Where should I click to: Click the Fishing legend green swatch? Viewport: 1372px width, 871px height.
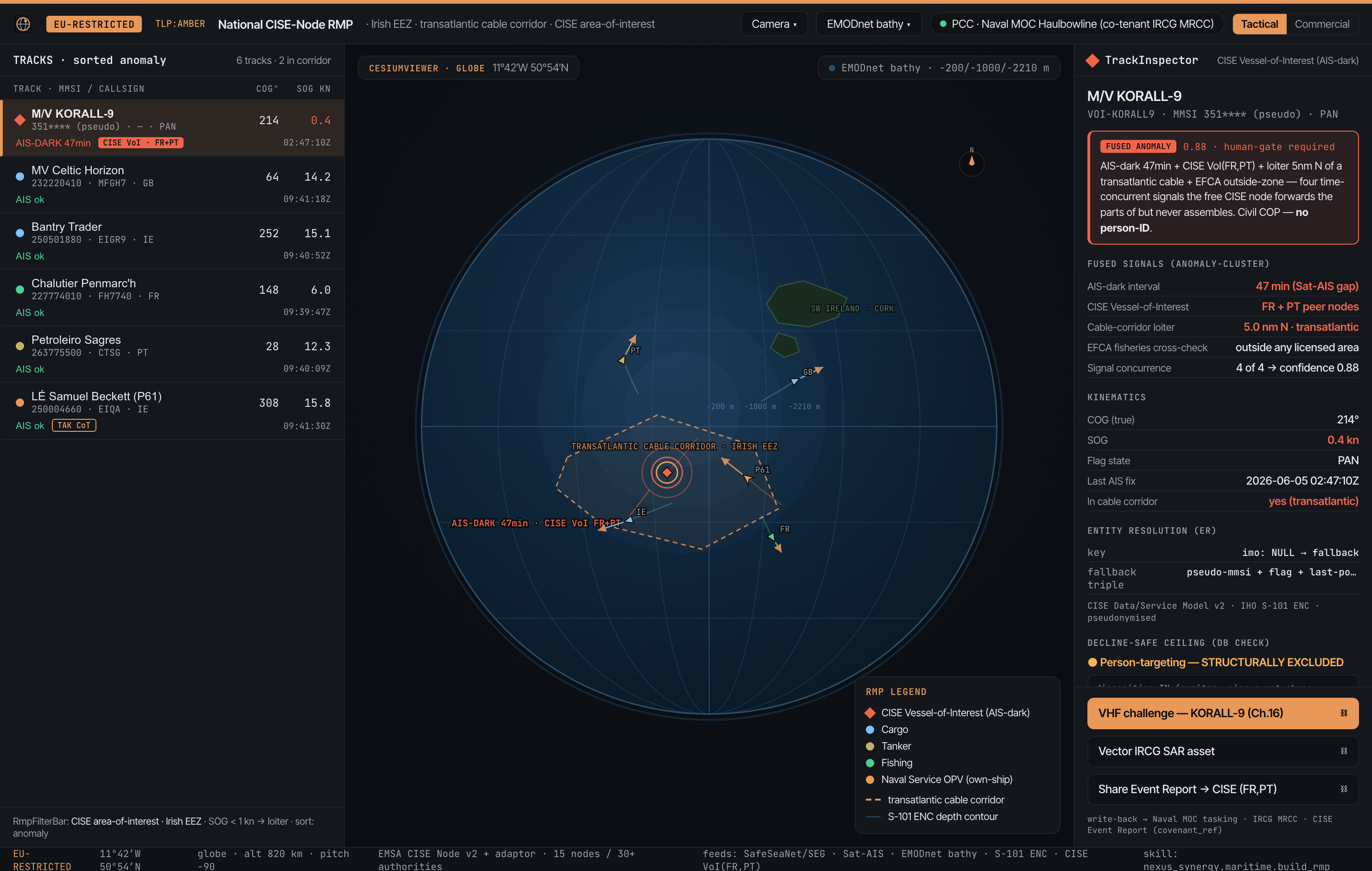(x=870, y=763)
